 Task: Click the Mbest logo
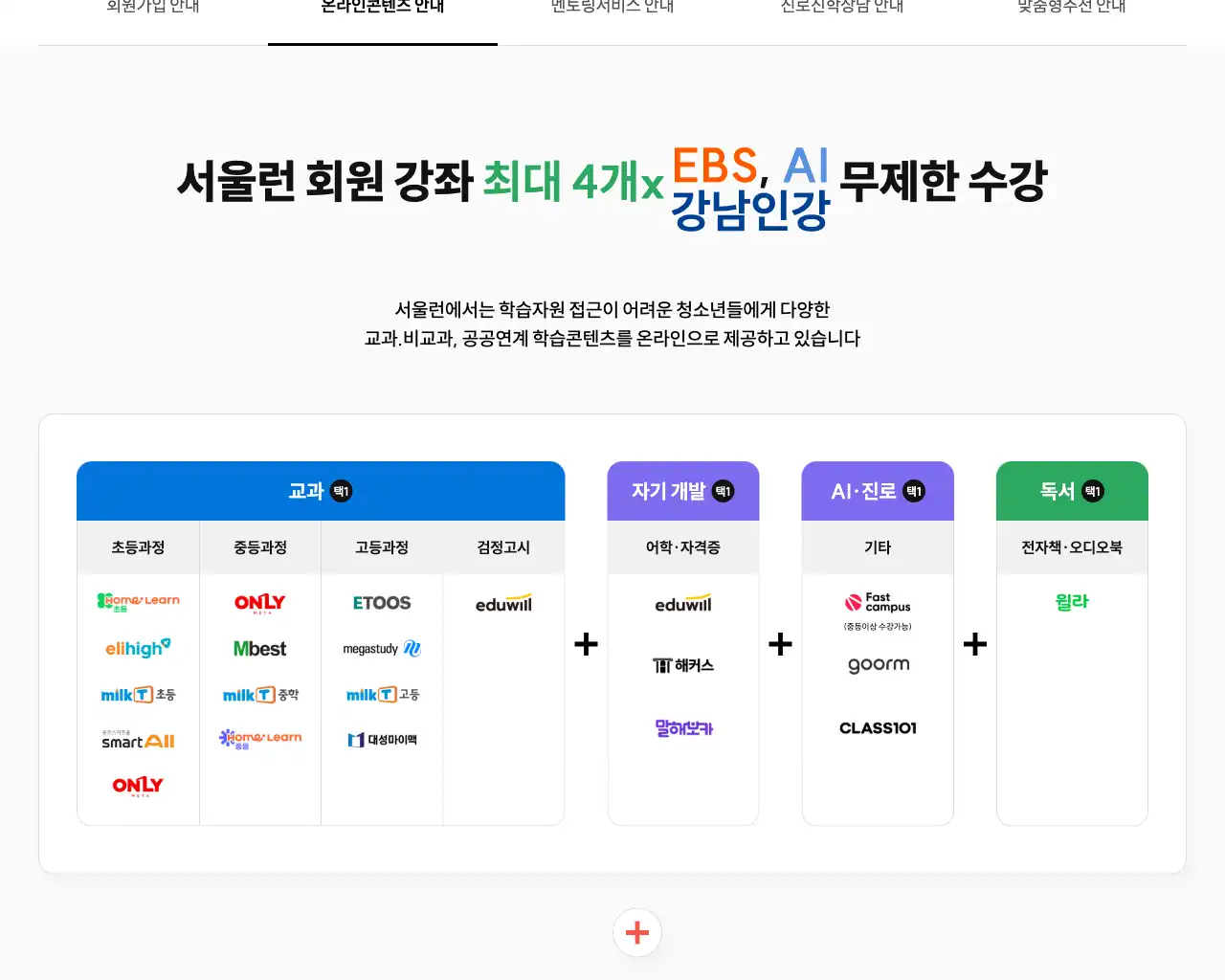click(x=260, y=649)
